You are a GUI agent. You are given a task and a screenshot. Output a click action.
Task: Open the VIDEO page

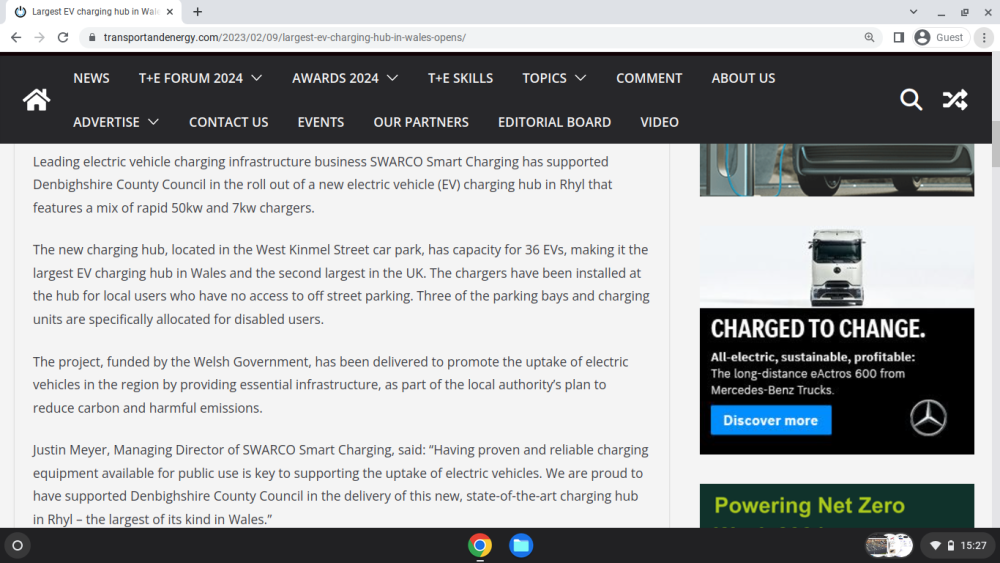[x=659, y=122]
